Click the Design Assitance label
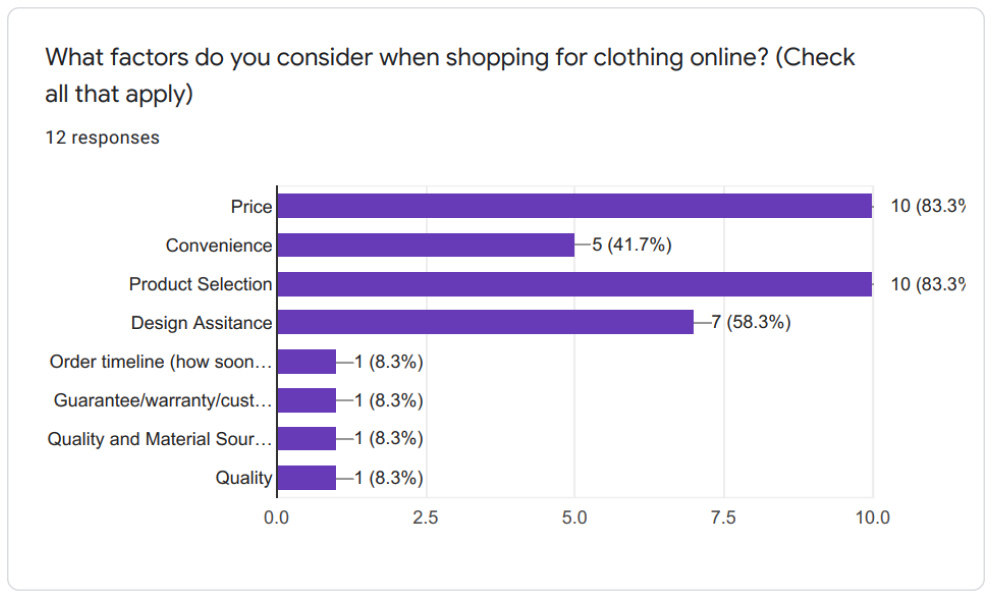The width and height of the screenshot is (992, 598). pyautogui.click(x=201, y=323)
